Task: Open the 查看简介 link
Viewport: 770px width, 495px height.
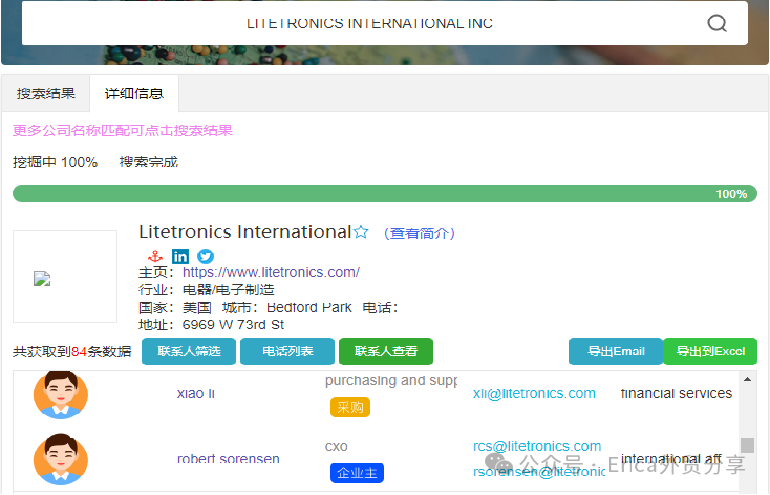Action: [419, 233]
